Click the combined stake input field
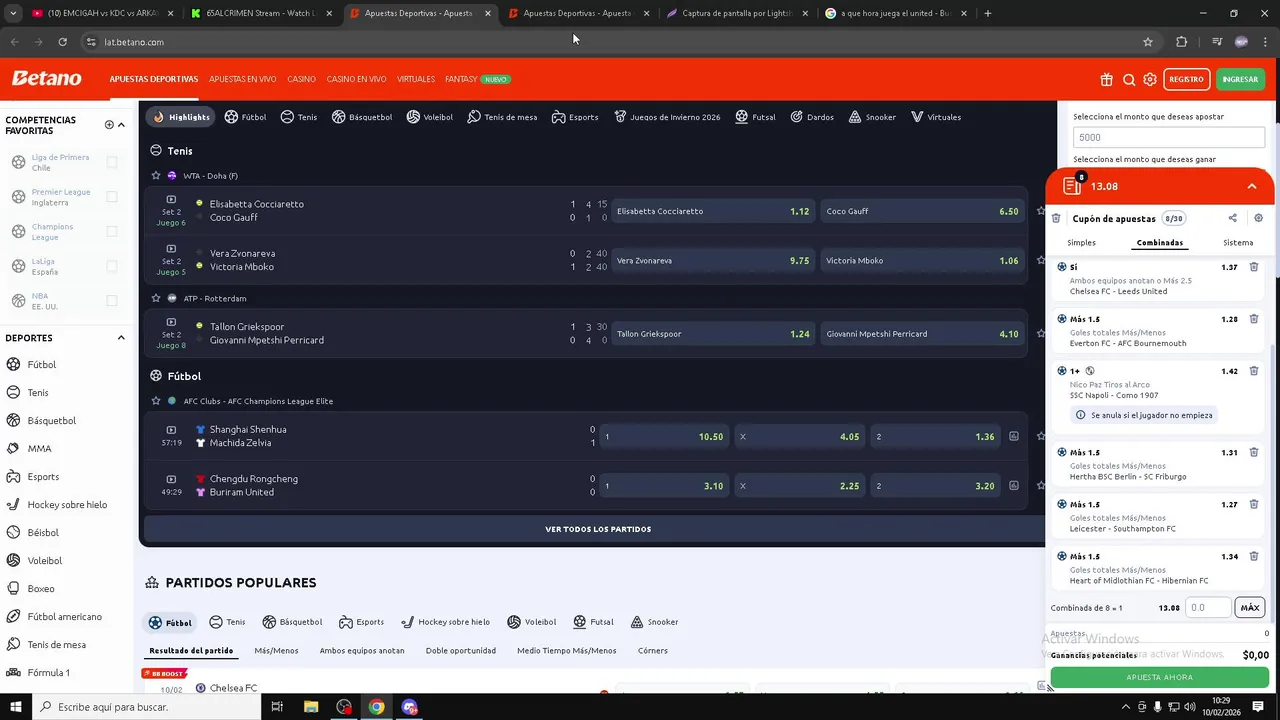This screenshot has height=720, width=1280. [x=1208, y=607]
